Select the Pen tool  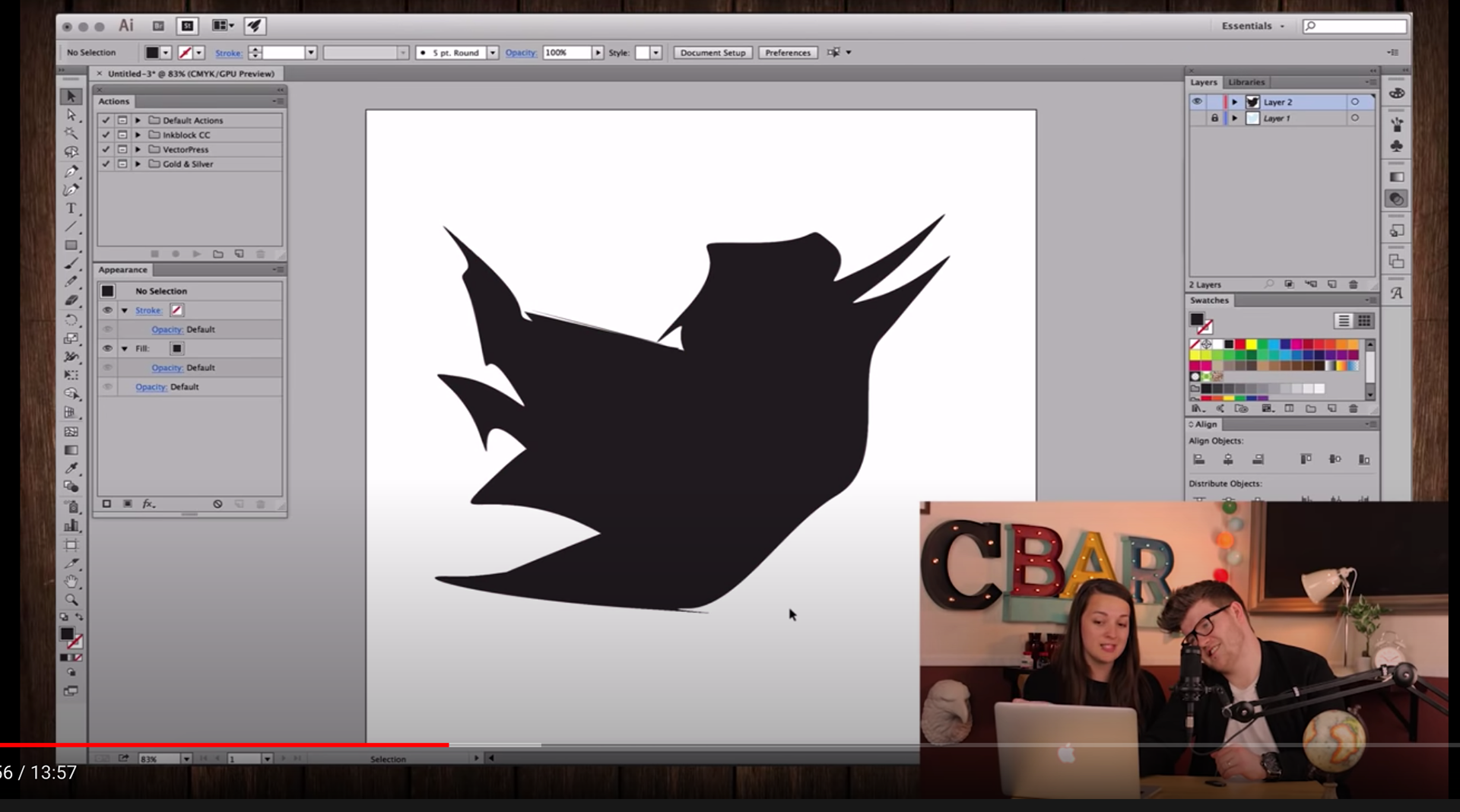point(71,171)
